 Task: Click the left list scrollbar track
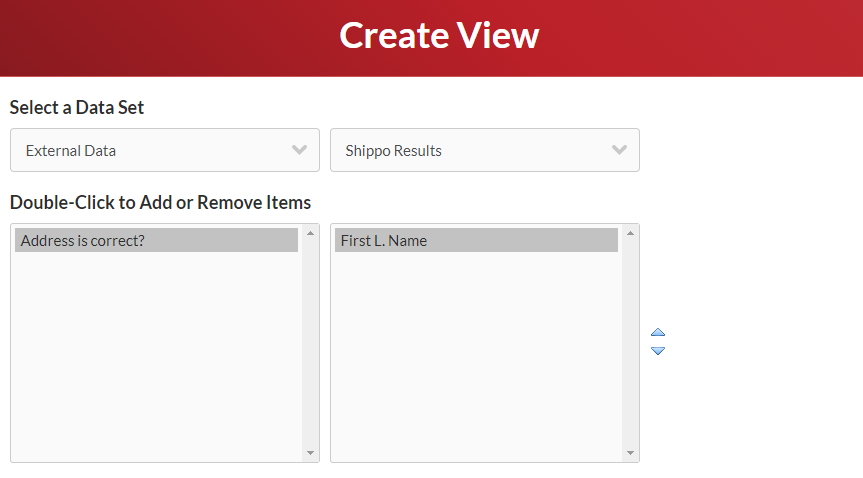point(310,343)
